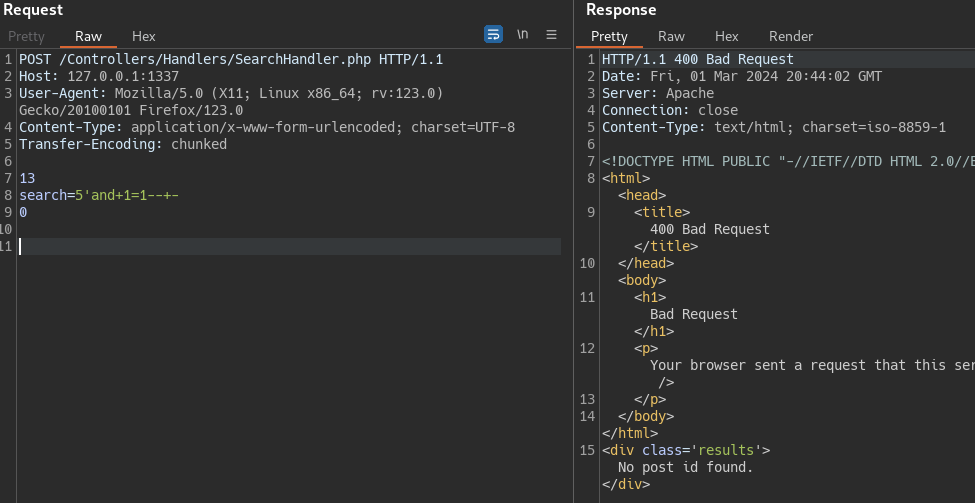Click the 'No post id found.' response text
The height and width of the screenshot is (503, 975).
point(685,467)
